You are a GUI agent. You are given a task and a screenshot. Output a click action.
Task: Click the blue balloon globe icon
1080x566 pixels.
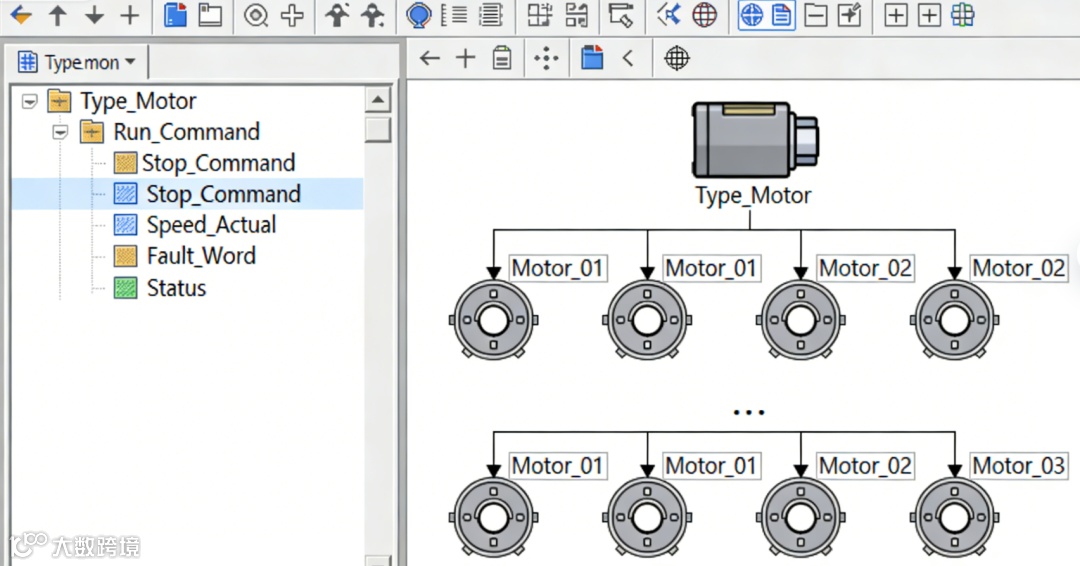pos(418,15)
